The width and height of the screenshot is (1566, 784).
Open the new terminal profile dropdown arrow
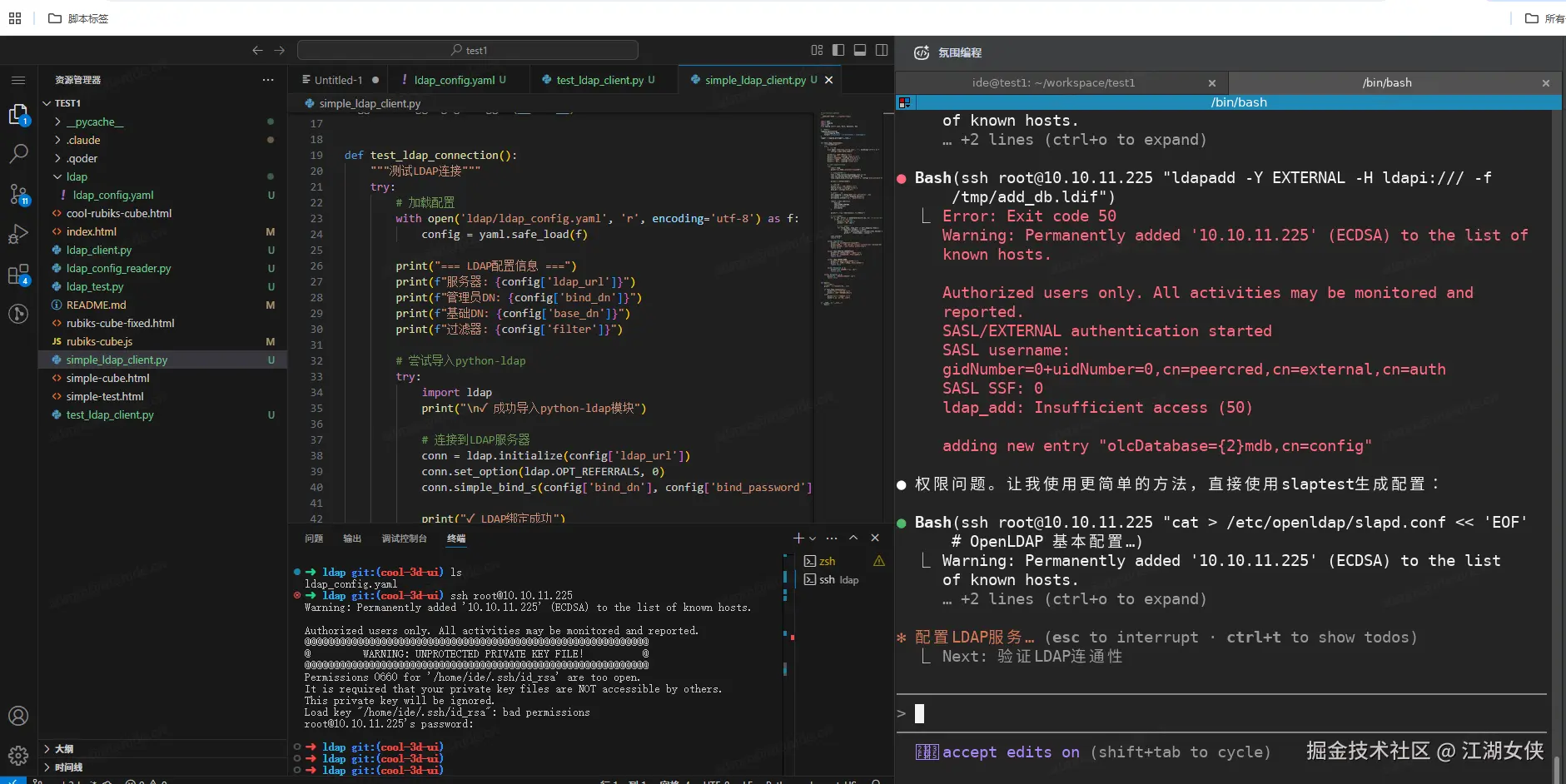(x=813, y=538)
